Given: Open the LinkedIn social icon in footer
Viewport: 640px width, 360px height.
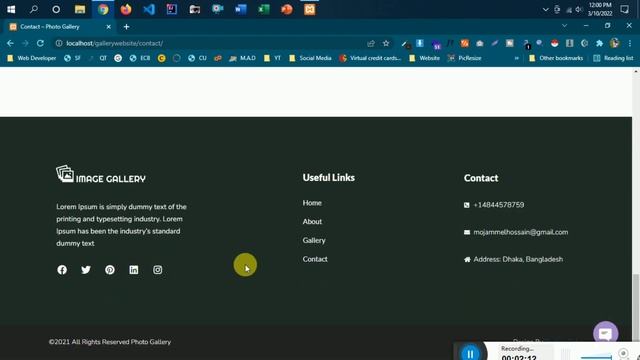Looking at the screenshot, I should click(134, 270).
